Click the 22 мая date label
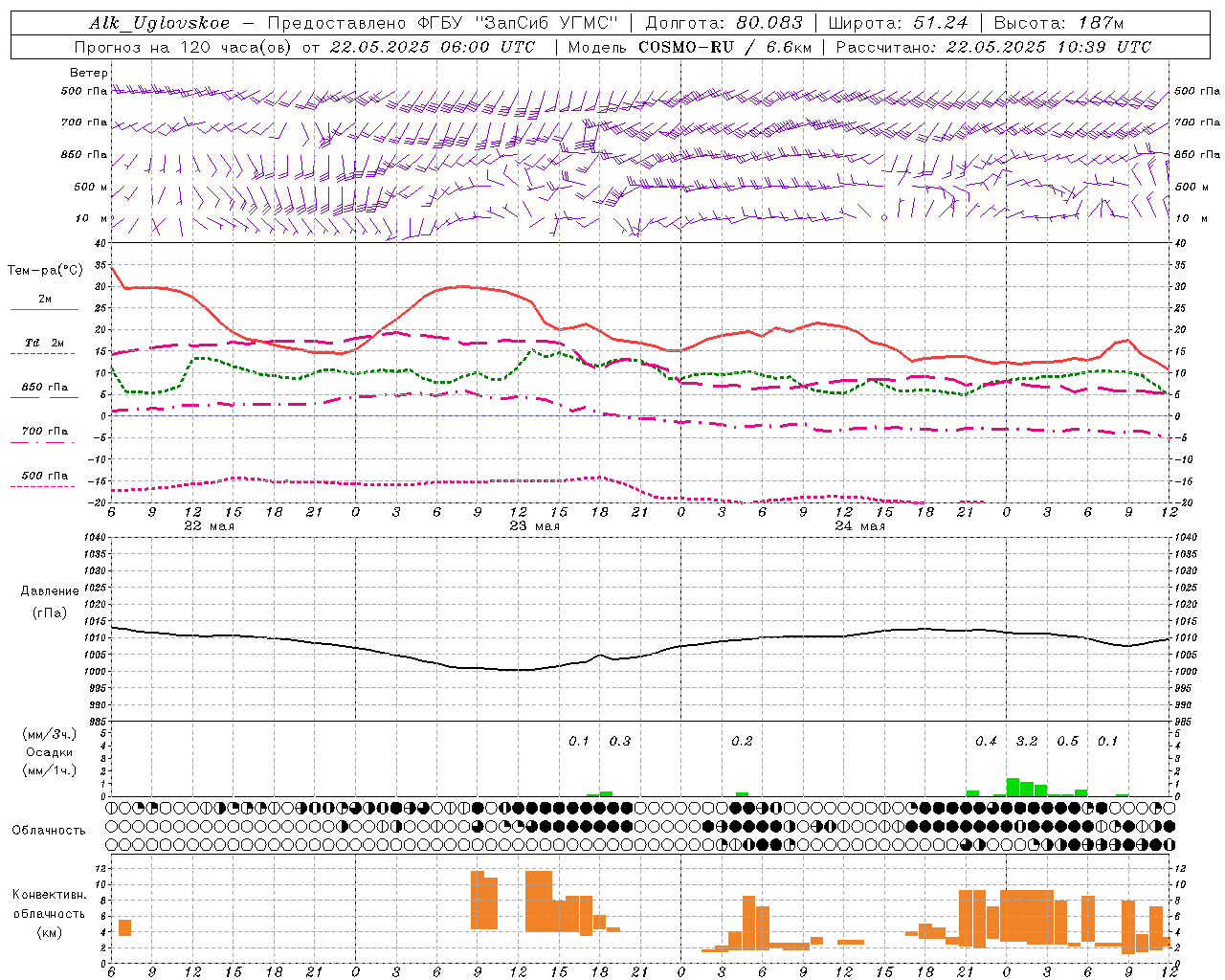Screen dimensions: 1225x980 tap(209, 526)
